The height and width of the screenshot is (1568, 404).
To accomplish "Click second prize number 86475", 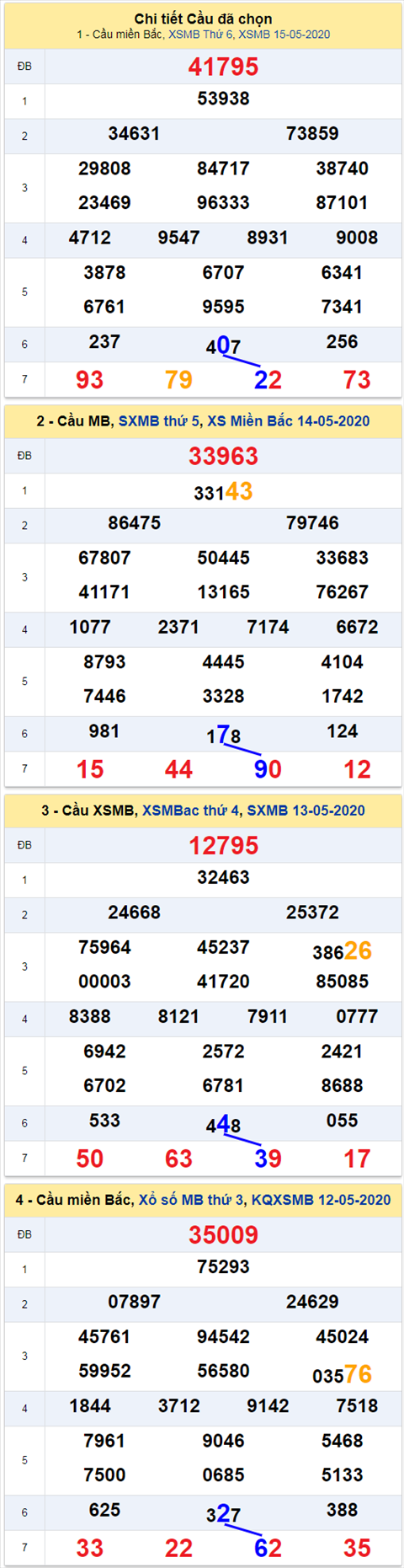I will [134, 523].
